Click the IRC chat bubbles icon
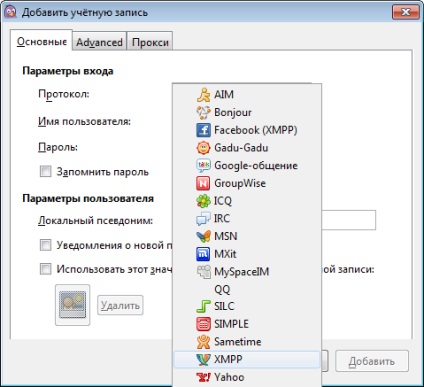The image size is (424, 387). (x=203, y=218)
